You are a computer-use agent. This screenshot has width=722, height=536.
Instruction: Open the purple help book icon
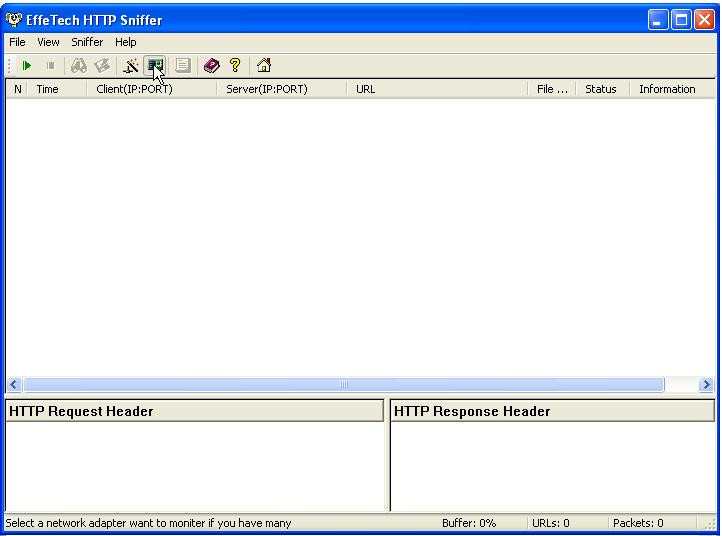click(211, 66)
